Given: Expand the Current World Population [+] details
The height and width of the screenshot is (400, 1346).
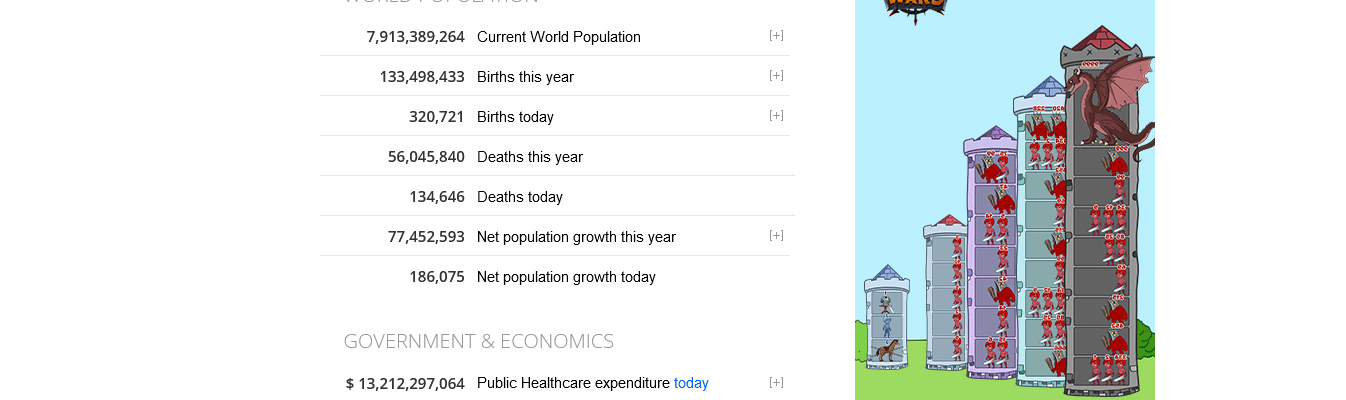Looking at the screenshot, I should pyautogui.click(x=776, y=36).
